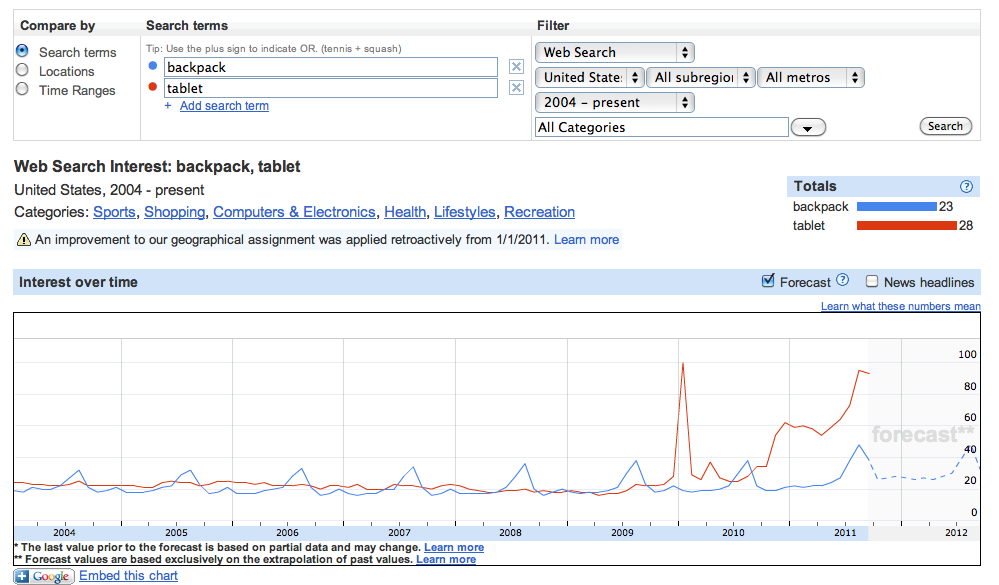Open the United States country dropdown
This screenshot has height=585, width=999.
pos(590,77)
